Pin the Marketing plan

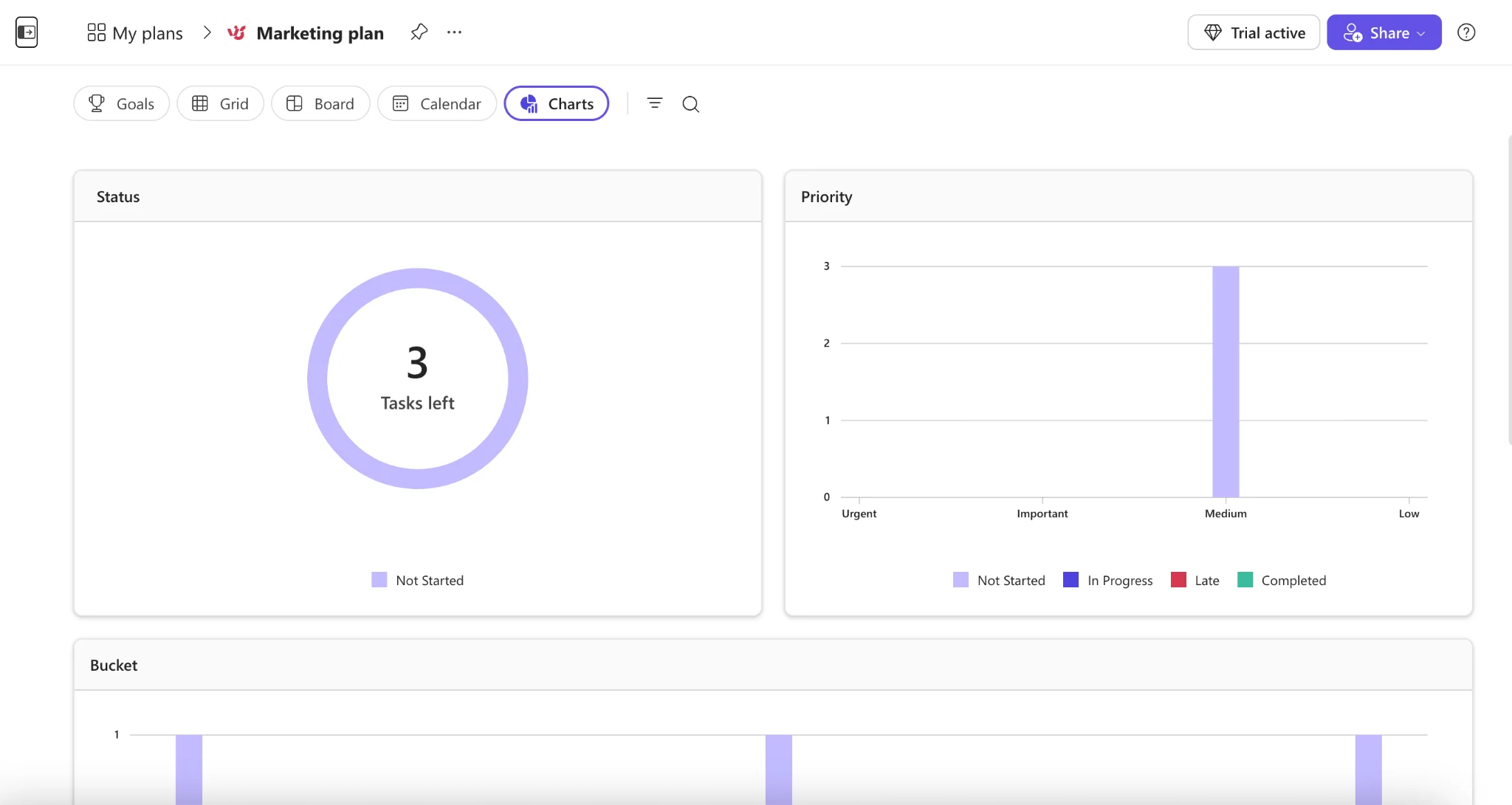pos(419,32)
